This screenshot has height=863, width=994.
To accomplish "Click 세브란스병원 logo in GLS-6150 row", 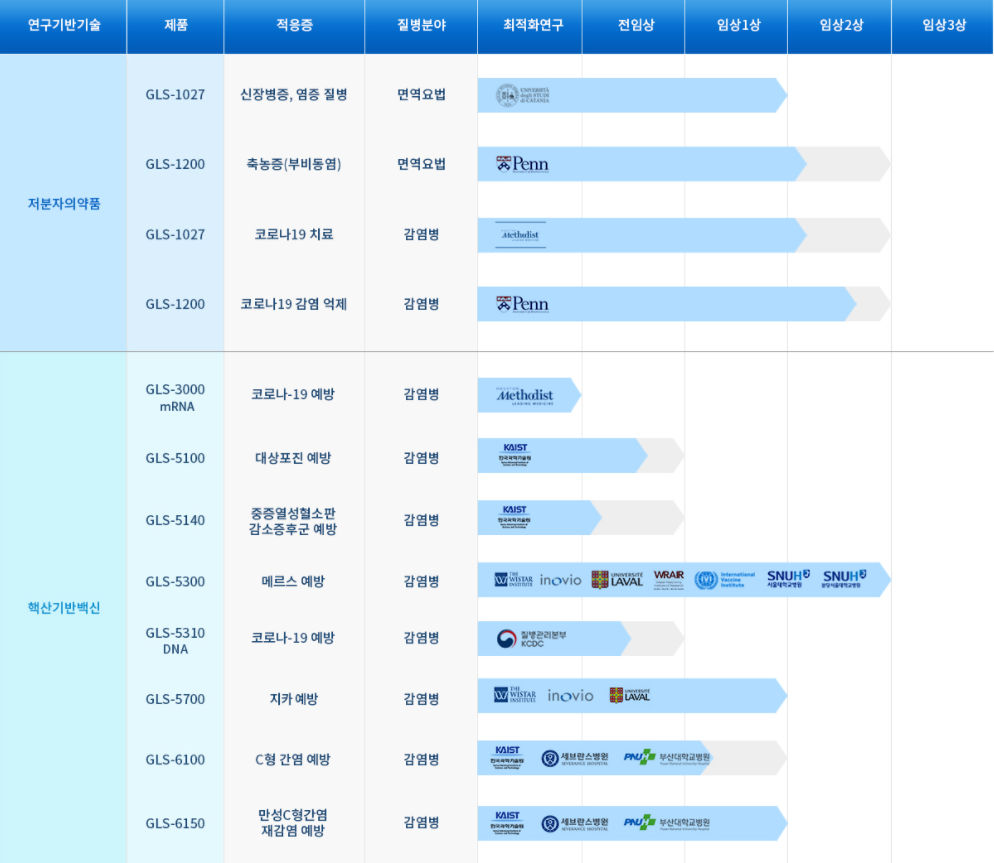I will (x=575, y=823).
